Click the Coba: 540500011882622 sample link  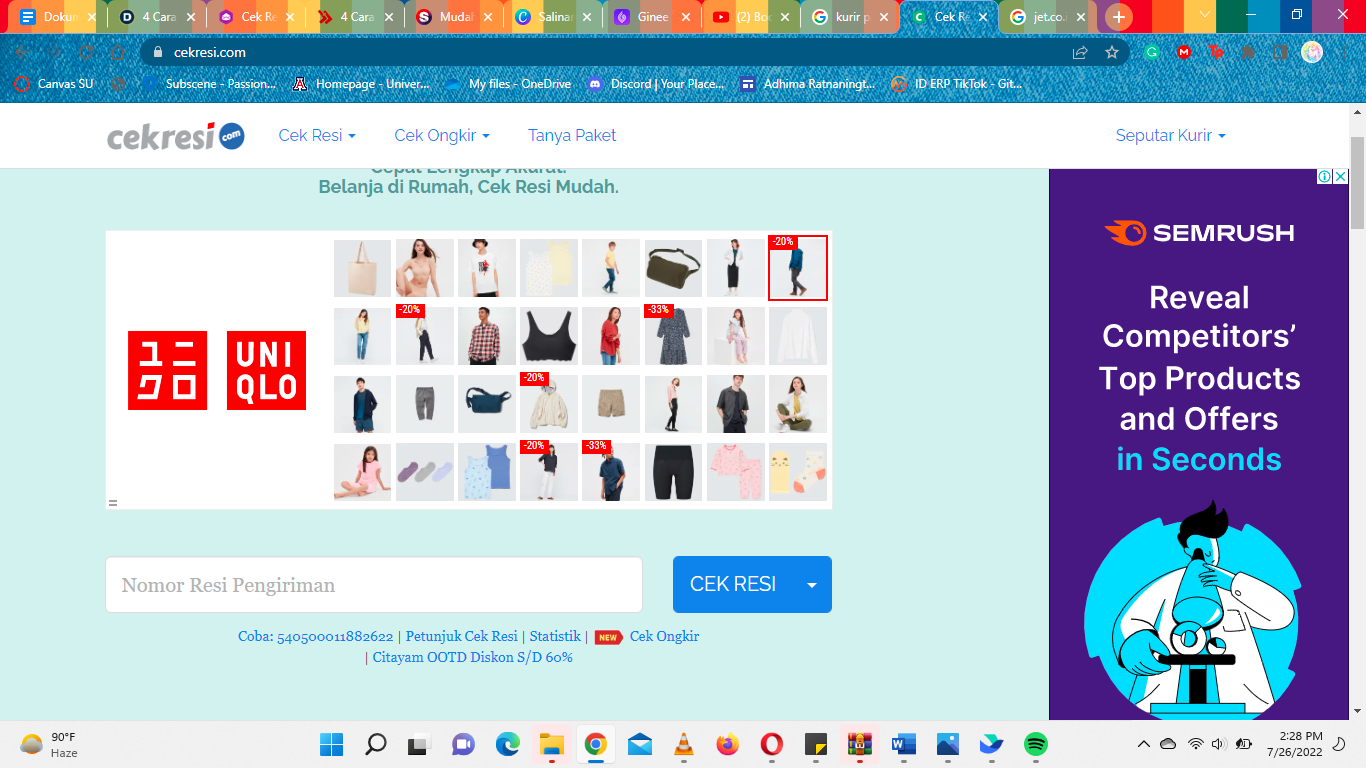tap(315, 636)
